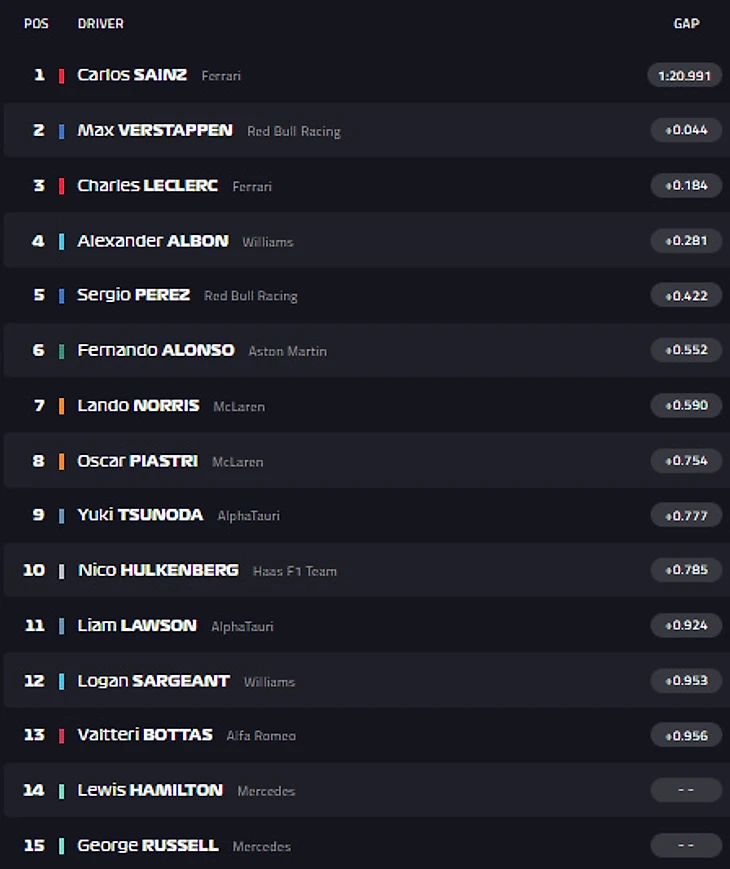The width and height of the screenshot is (730, 869).
Task: Open Fernando Alonso driver entry
Action: pyautogui.click(x=155, y=350)
